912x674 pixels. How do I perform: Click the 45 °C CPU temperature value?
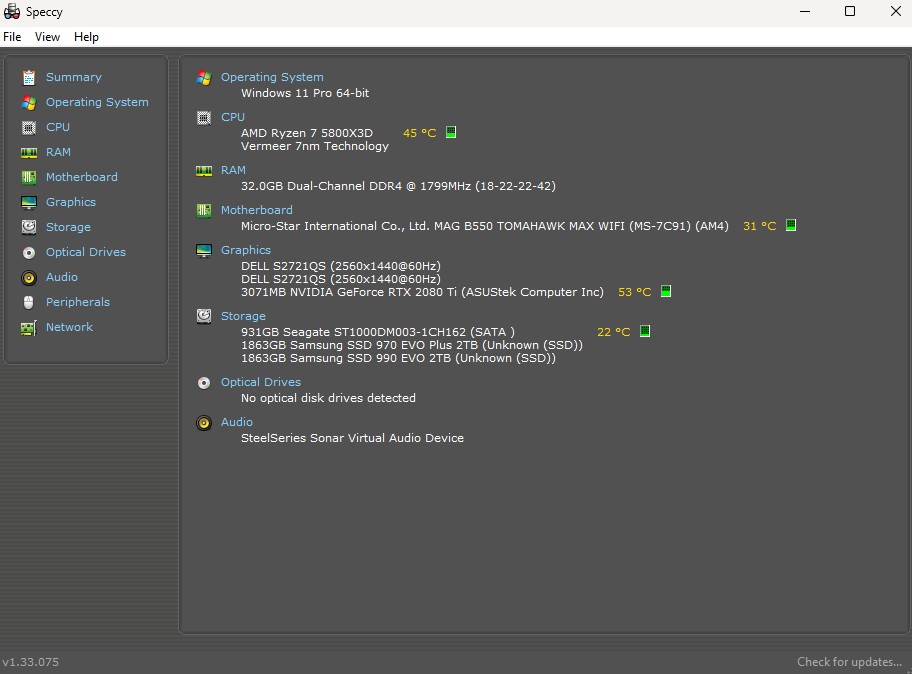(x=419, y=133)
